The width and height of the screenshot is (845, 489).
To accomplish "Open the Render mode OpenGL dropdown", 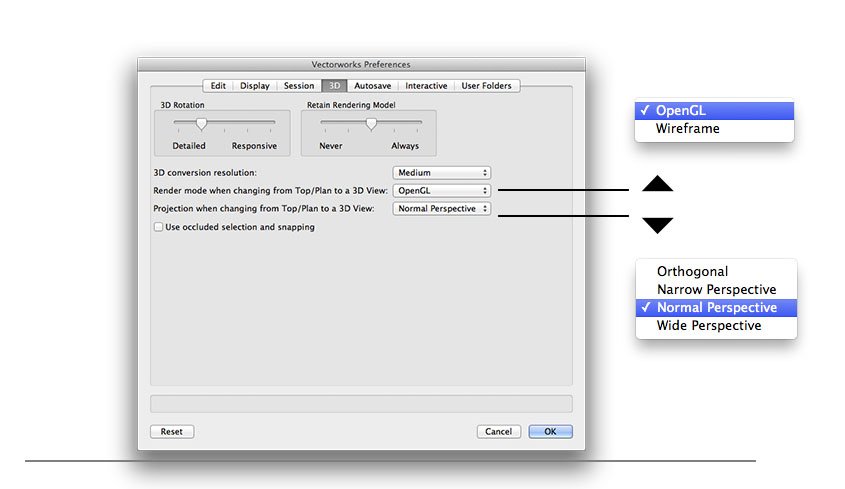I will (x=441, y=190).
